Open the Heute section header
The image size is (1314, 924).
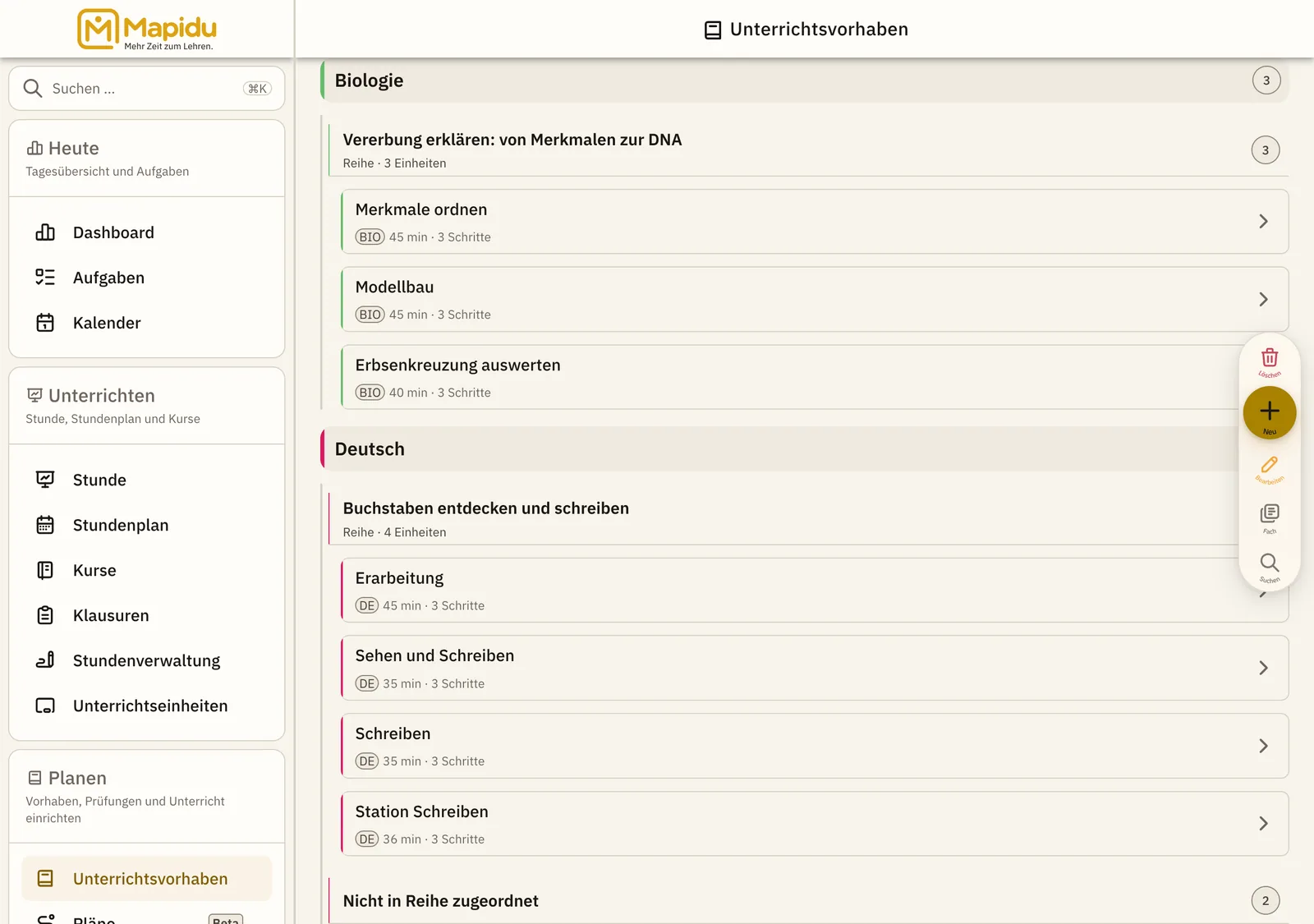coord(147,159)
